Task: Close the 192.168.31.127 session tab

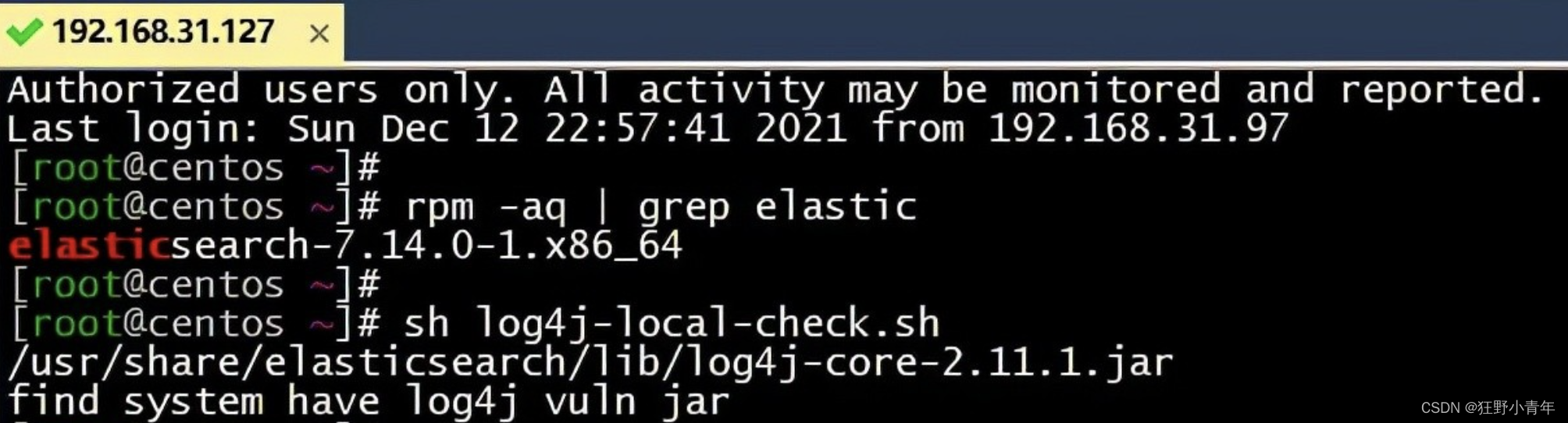Action: pos(319,34)
